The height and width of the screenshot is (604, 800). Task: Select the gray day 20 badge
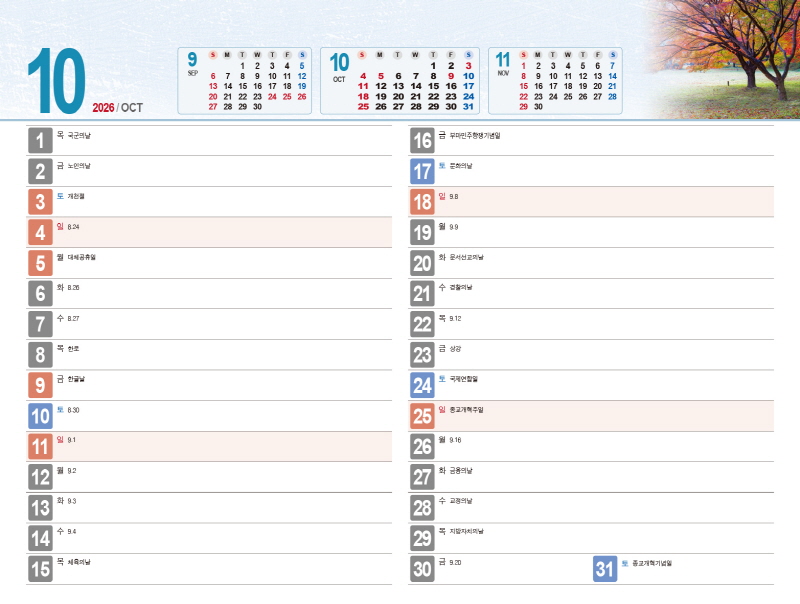click(x=422, y=263)
